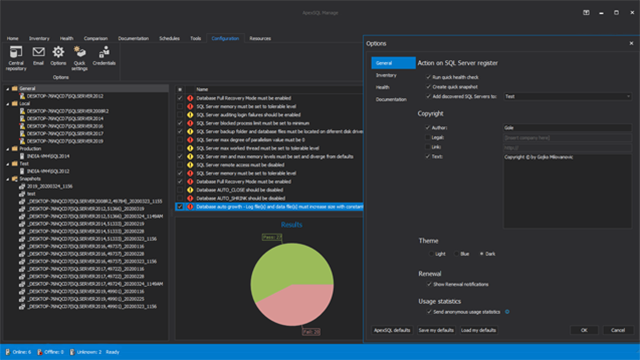Viewport: 640px width, 360px height.
Task: Click Online servers status bar icon
Action: (x=7, y=352)
